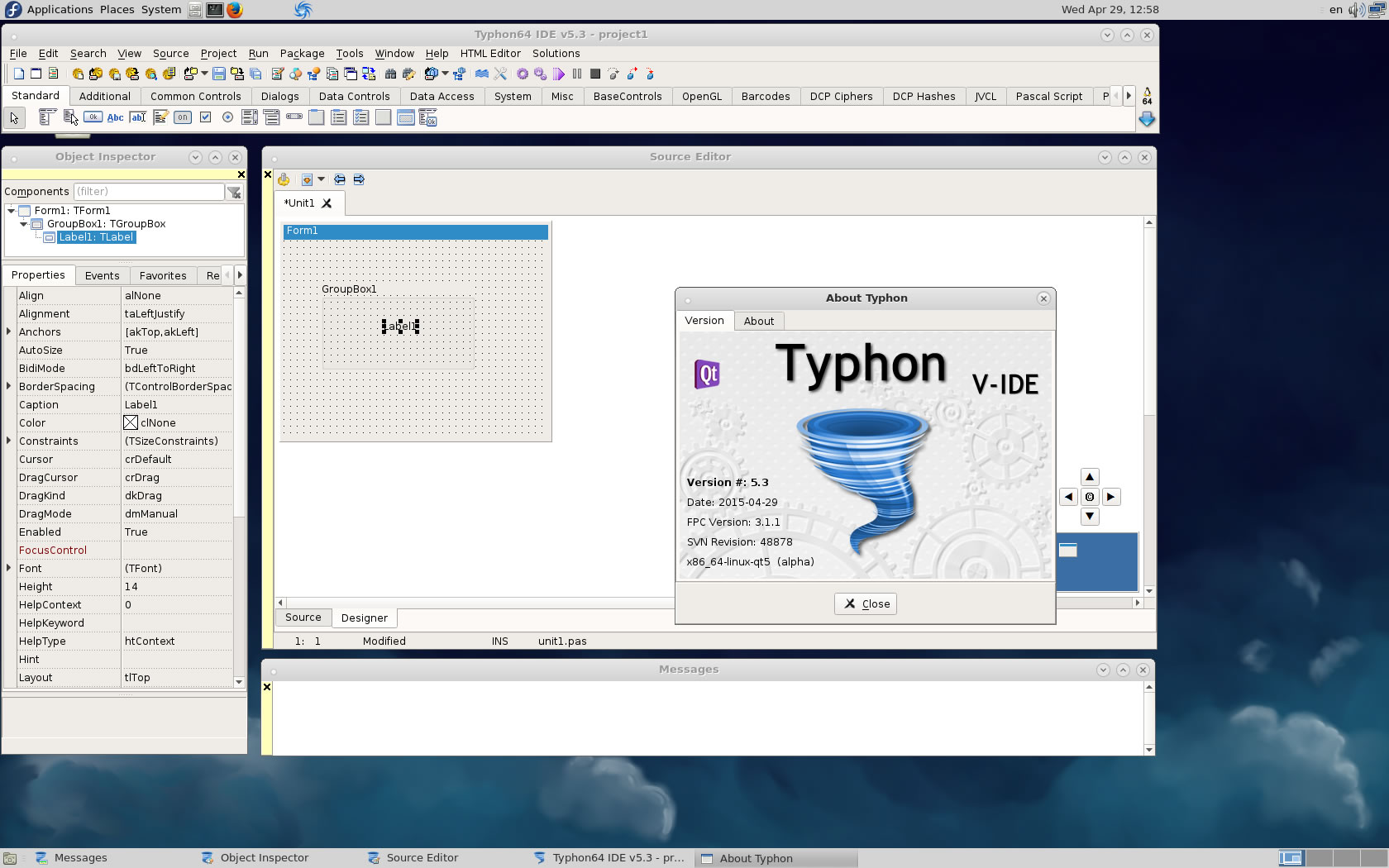
Task: Choose the TActionList component icon
Action: [427, 117]
